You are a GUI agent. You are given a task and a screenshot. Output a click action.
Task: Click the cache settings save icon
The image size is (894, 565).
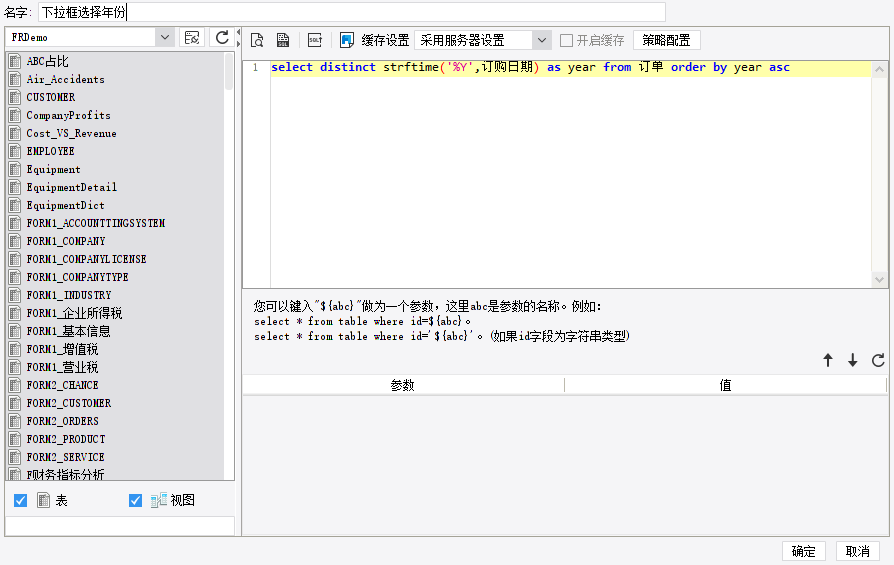(347, 40)
